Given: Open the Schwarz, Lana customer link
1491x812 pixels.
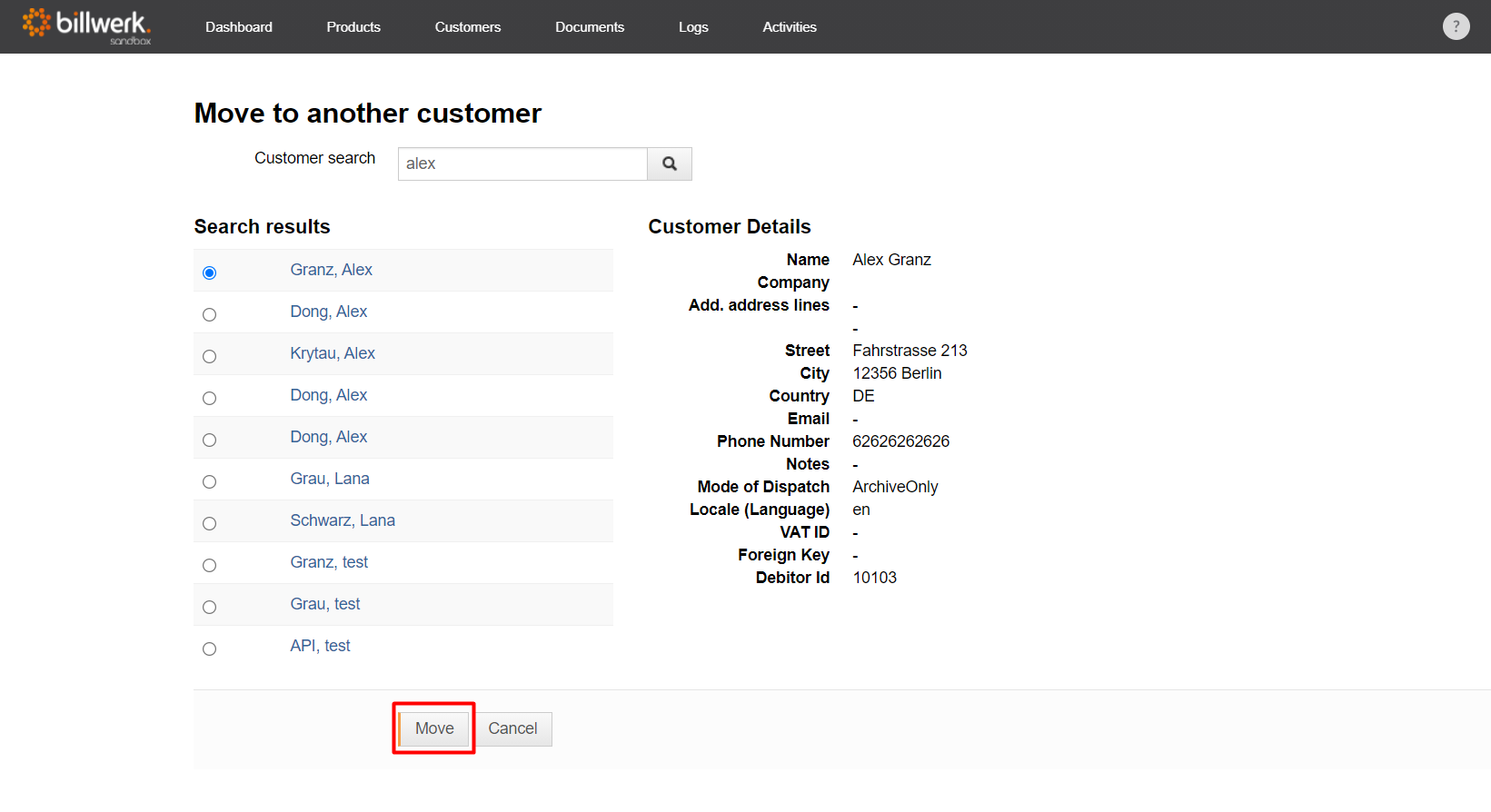Looking at the screenshot, I should (x=343, y=520).
